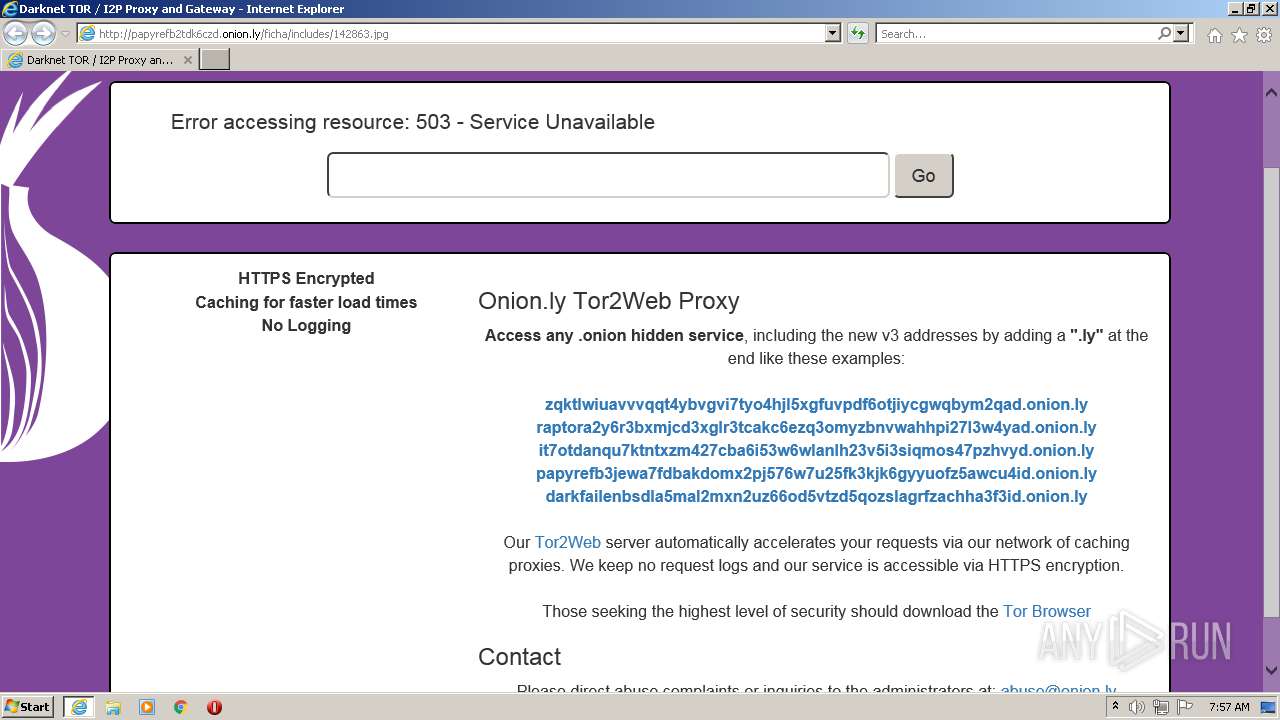Open the volume speaker tray icon
Viewport: 1280px width, 720px height.
click(x=1137, y=707)
